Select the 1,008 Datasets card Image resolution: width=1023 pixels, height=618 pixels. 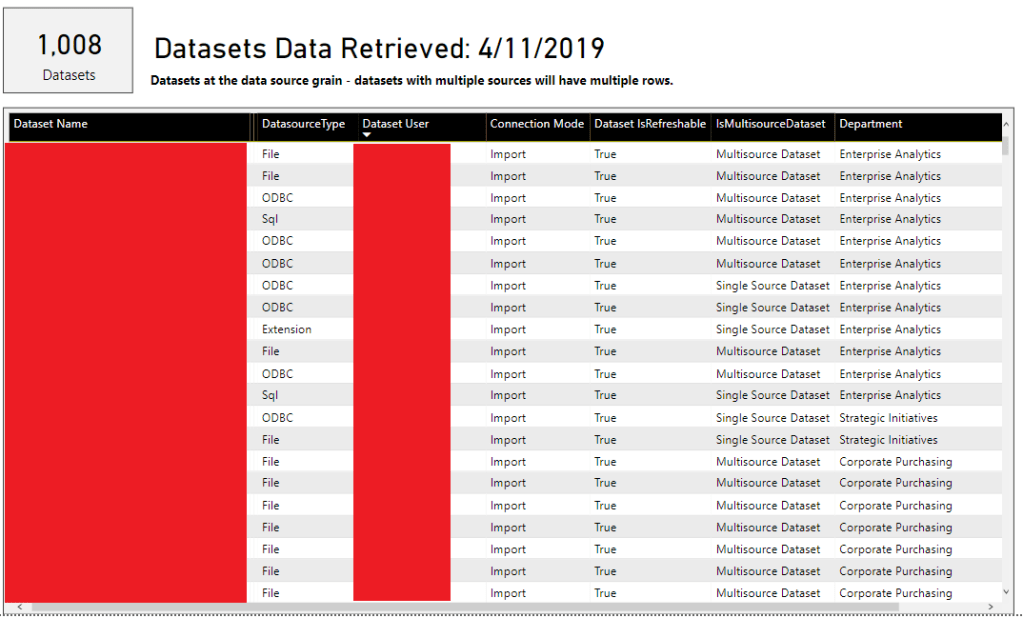[x=68, y=49]
